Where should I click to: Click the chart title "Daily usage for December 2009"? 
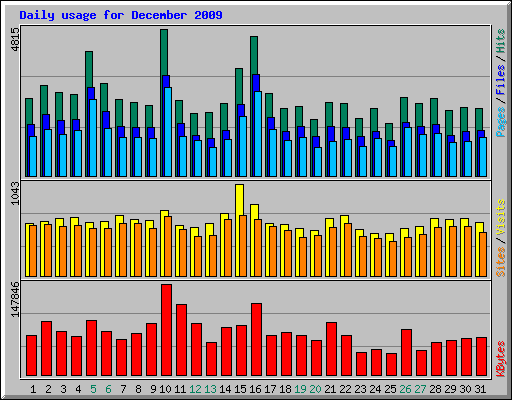click(121, 15)
